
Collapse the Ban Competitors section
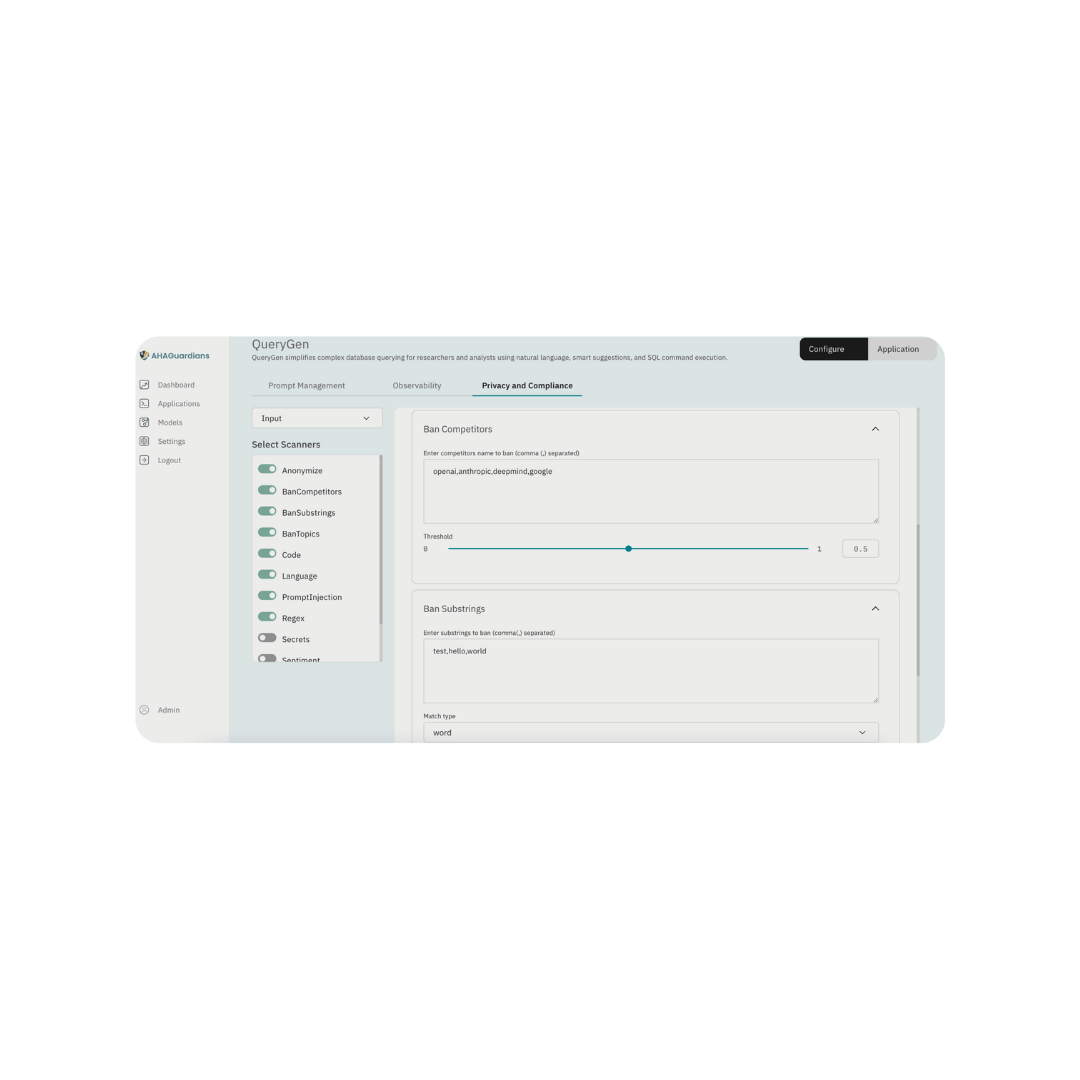coord(875,429)
